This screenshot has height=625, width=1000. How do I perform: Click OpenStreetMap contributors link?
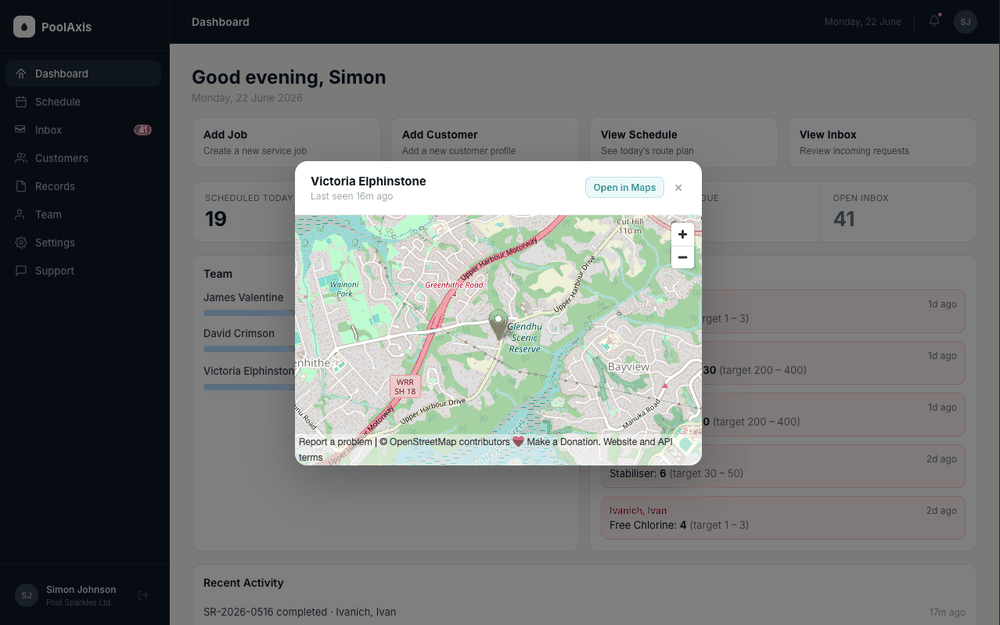[449, 441]
